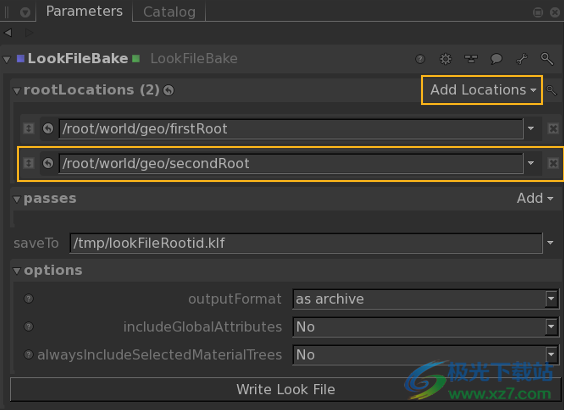Click the revert icon beside secondRoot path

(x=48, y=163)
